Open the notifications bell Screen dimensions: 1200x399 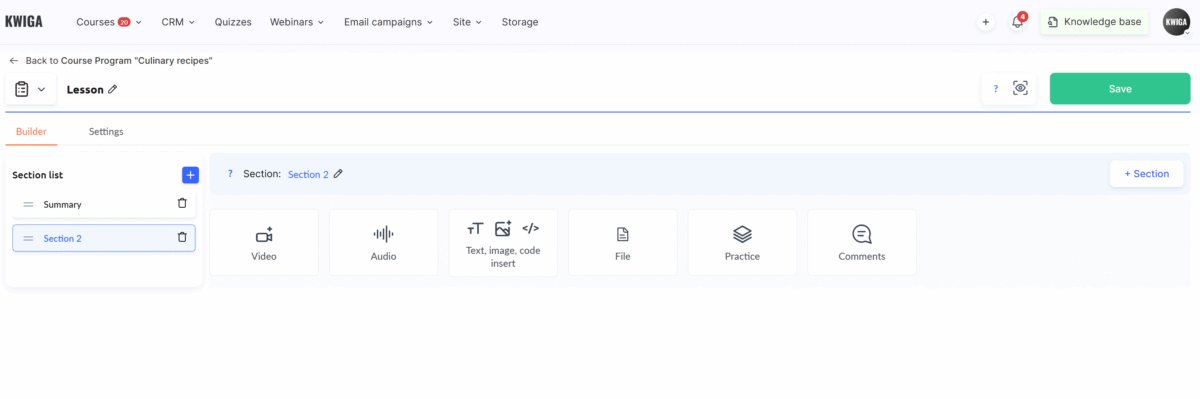point(1017,22)
